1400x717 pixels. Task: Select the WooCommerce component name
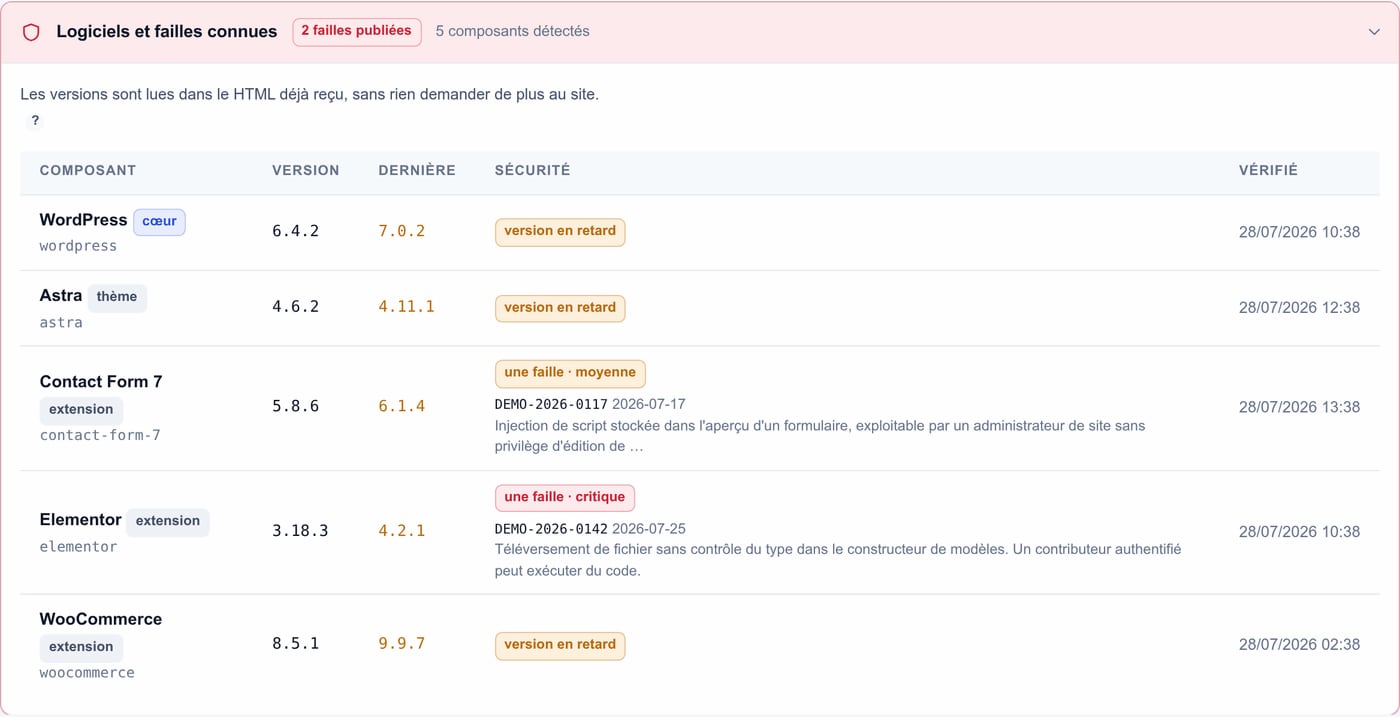pos(101,620)
